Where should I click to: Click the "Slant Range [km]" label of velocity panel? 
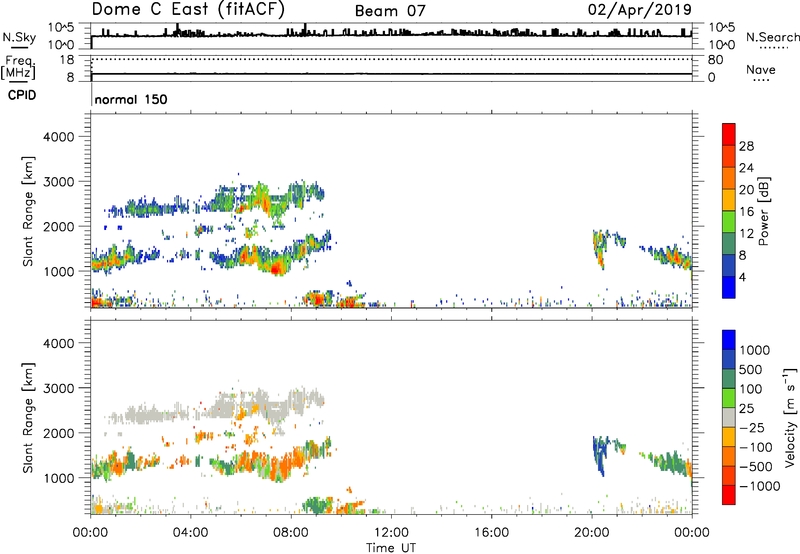coord(28,418)
